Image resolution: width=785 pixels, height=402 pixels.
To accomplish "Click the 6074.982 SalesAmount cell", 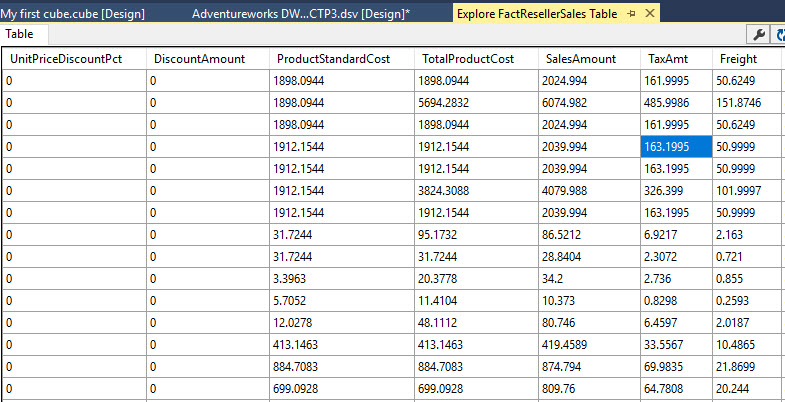I will pyautogui.click(x=590, y=102).
